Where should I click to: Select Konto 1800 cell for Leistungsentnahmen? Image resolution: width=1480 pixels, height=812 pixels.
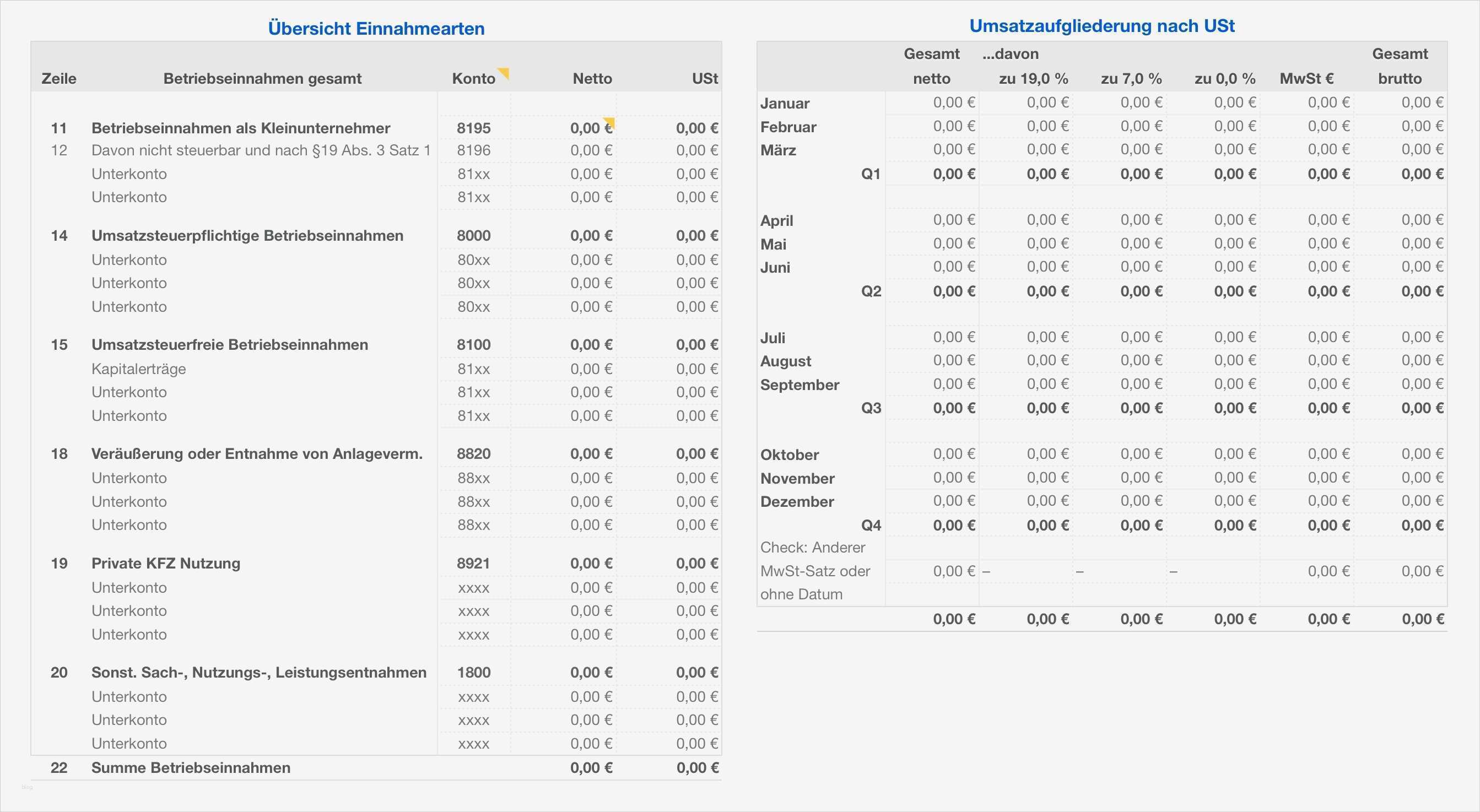(473, 673)
